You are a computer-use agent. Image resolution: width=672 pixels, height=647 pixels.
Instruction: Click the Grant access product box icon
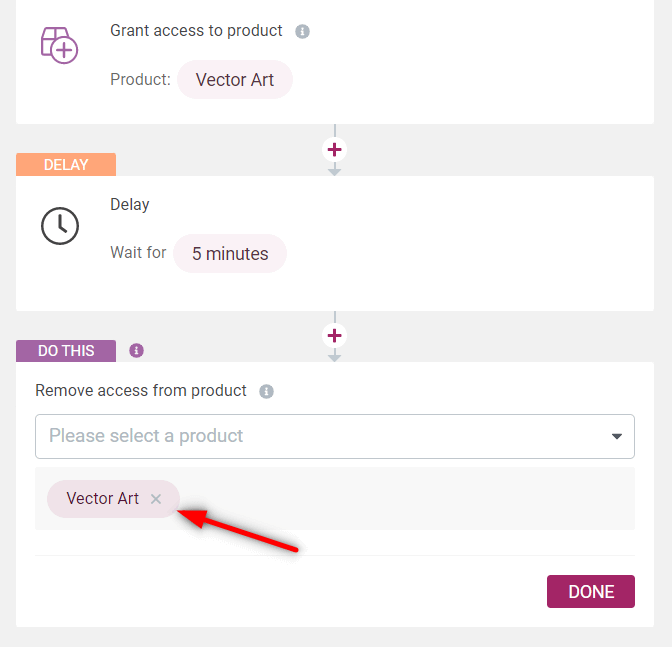pyautogui.click(x=59, y=45)
